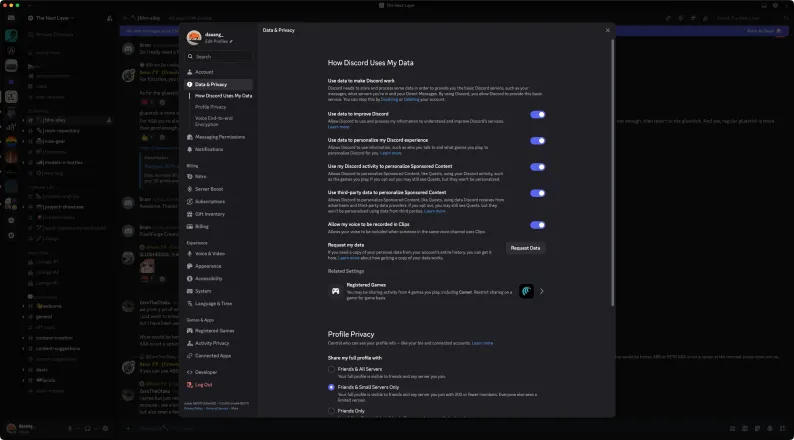Click the pencil icon beside Edit Profiles
Image resolution: width=794 pixels, height=440 pixels.
tap(231, 42)
